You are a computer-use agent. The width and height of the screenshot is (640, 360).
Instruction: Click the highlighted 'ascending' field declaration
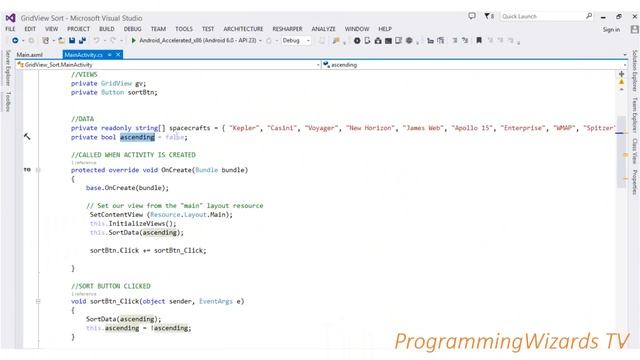coord(138,137)
